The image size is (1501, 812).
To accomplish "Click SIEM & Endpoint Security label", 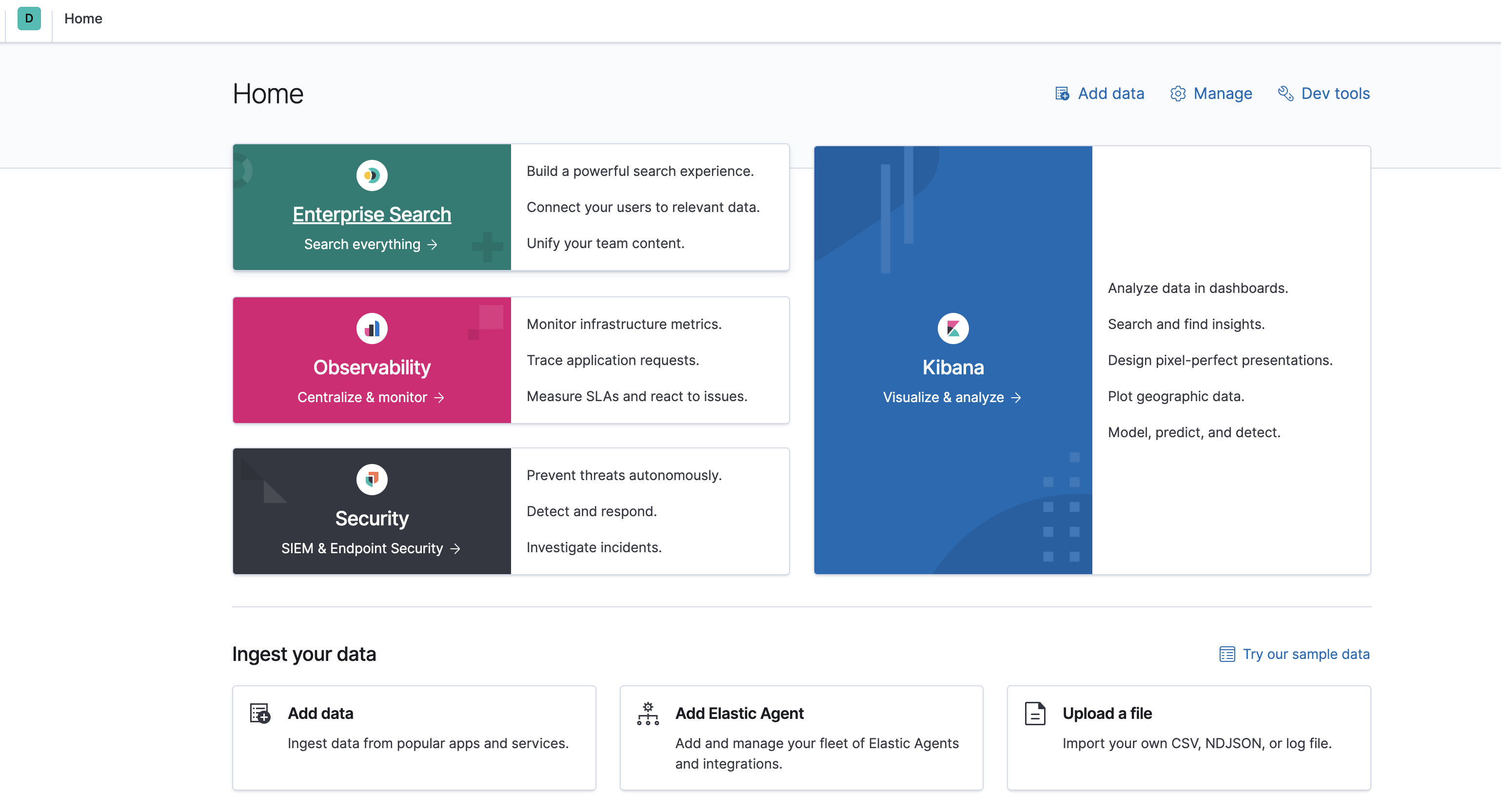I will click(362, 548).
